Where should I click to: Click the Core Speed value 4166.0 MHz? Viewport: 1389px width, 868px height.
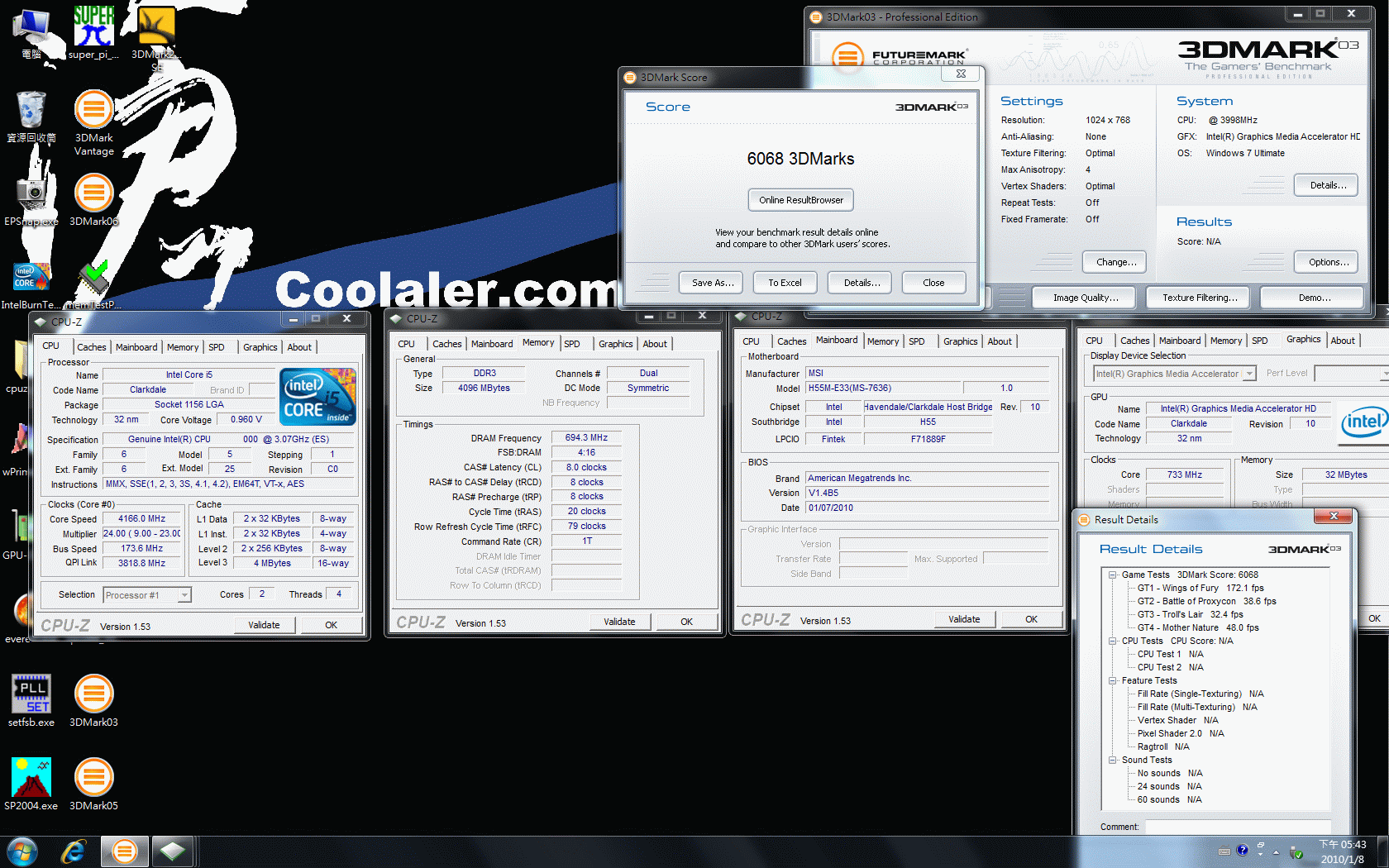141,519
